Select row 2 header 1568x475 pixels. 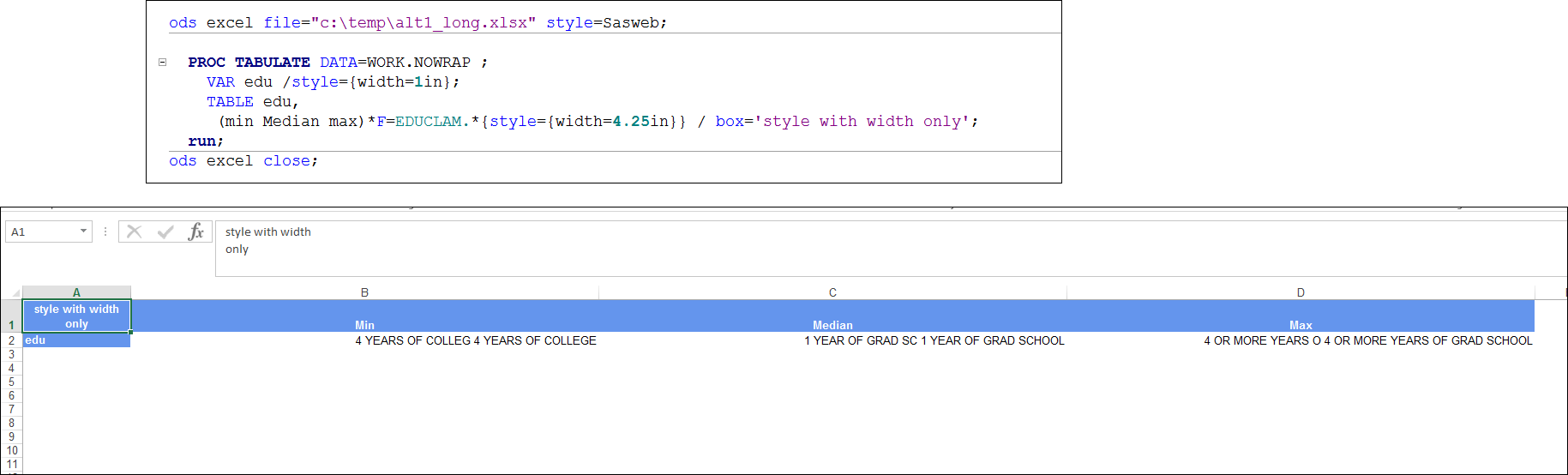pyautogui.click(x=11, y=340)
